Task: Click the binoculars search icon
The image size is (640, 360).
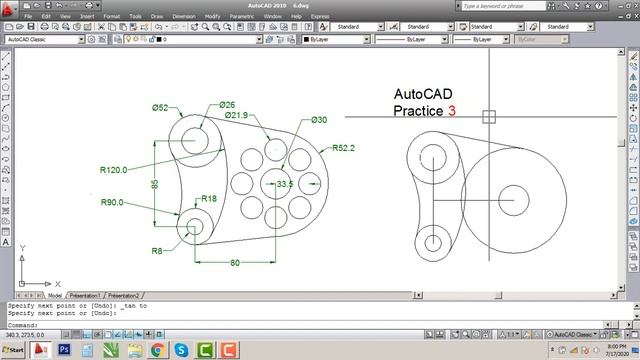Action: pos(552,6)
